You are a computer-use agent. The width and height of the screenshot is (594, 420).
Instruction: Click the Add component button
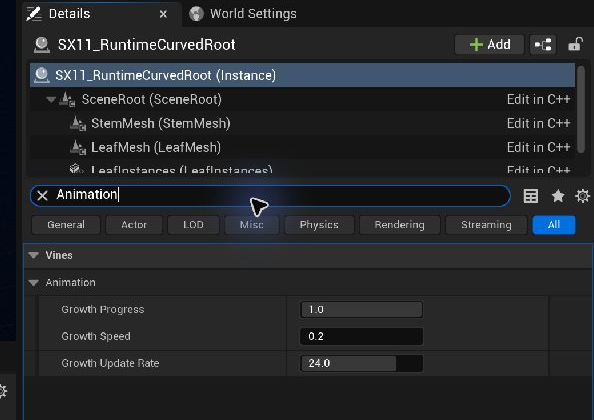(489, 45)
